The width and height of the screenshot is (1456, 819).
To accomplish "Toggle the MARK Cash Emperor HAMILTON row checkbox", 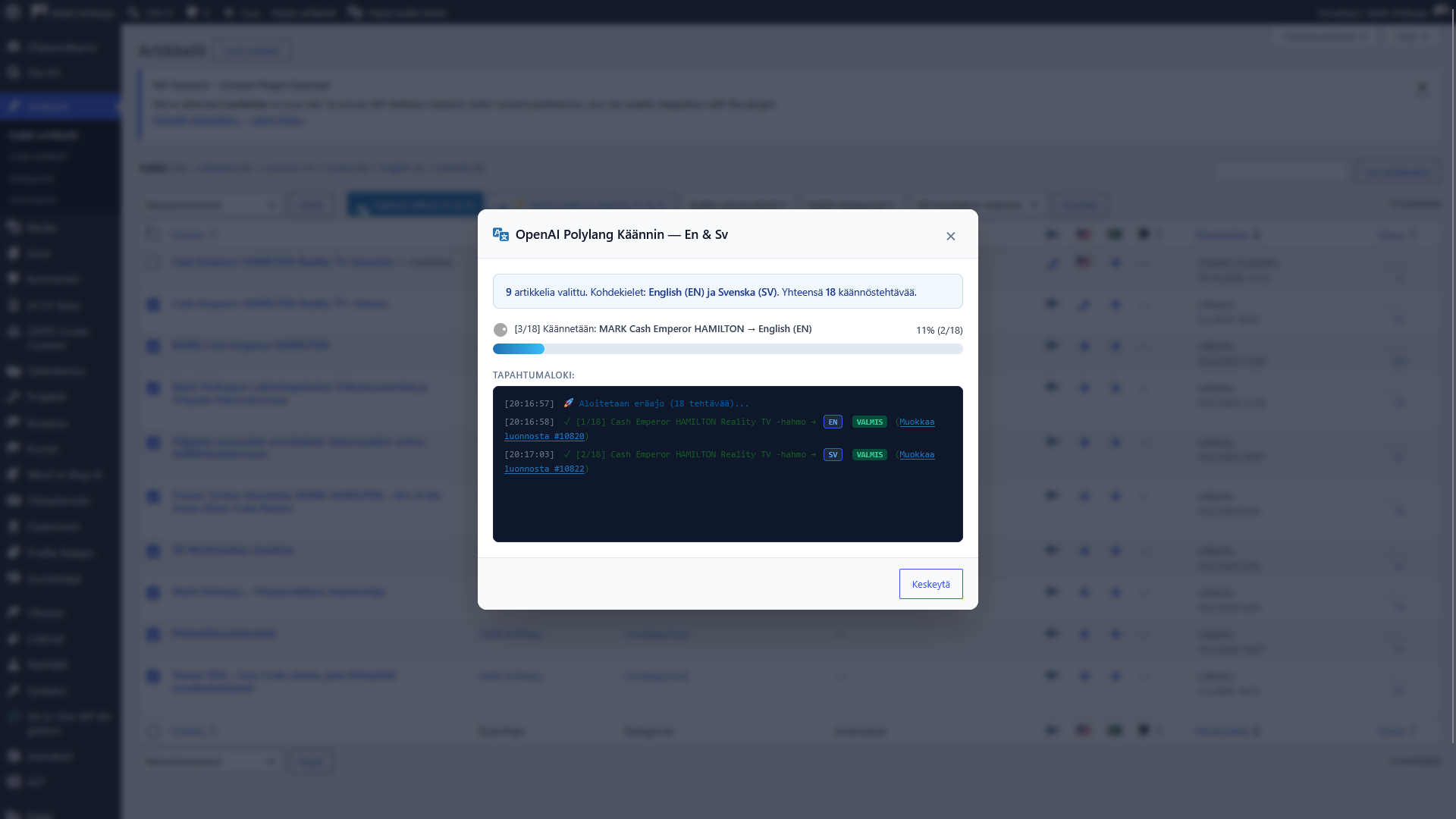I will coord(154,347).
